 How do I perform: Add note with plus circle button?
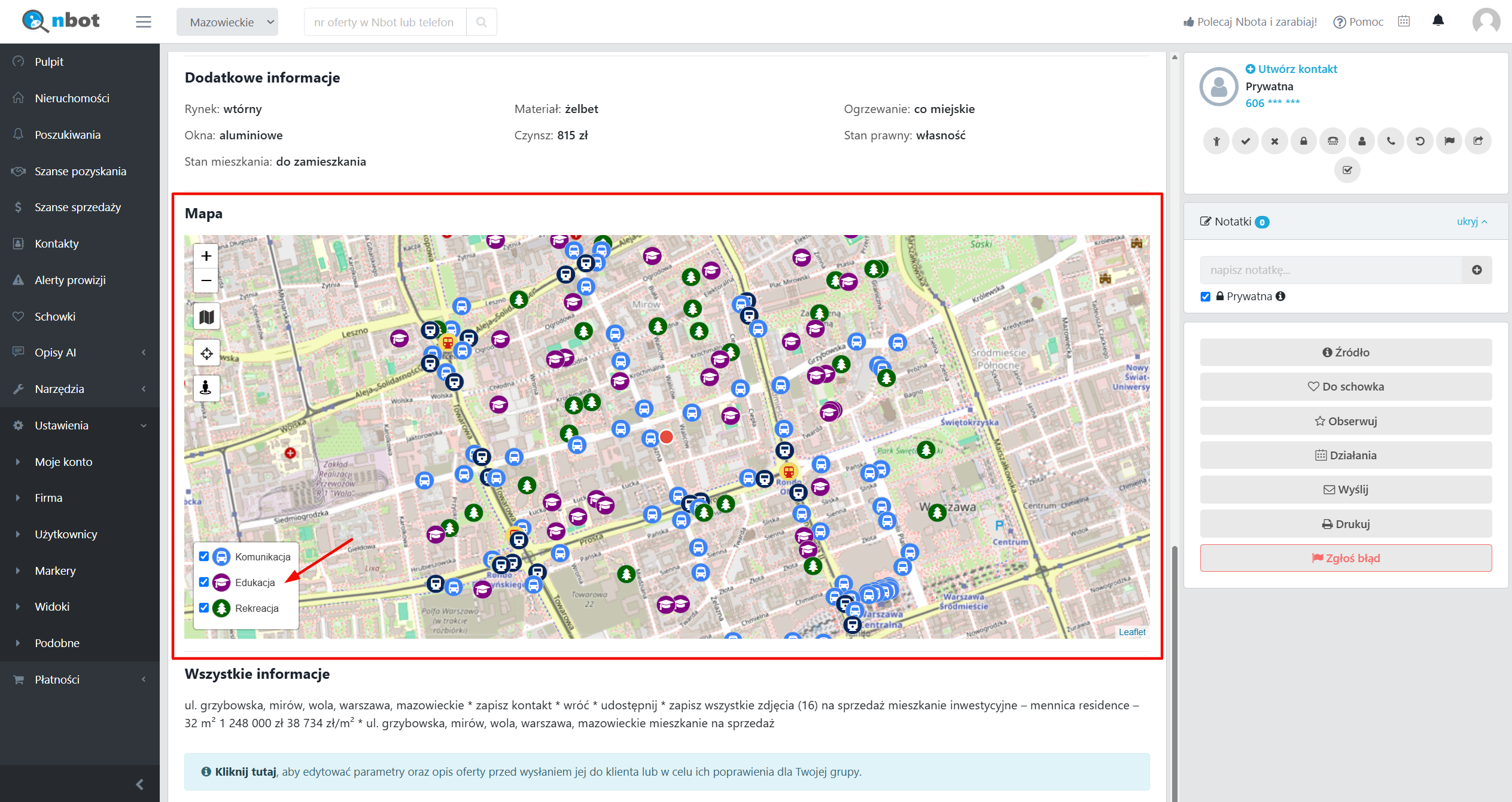click(1477, 270)
